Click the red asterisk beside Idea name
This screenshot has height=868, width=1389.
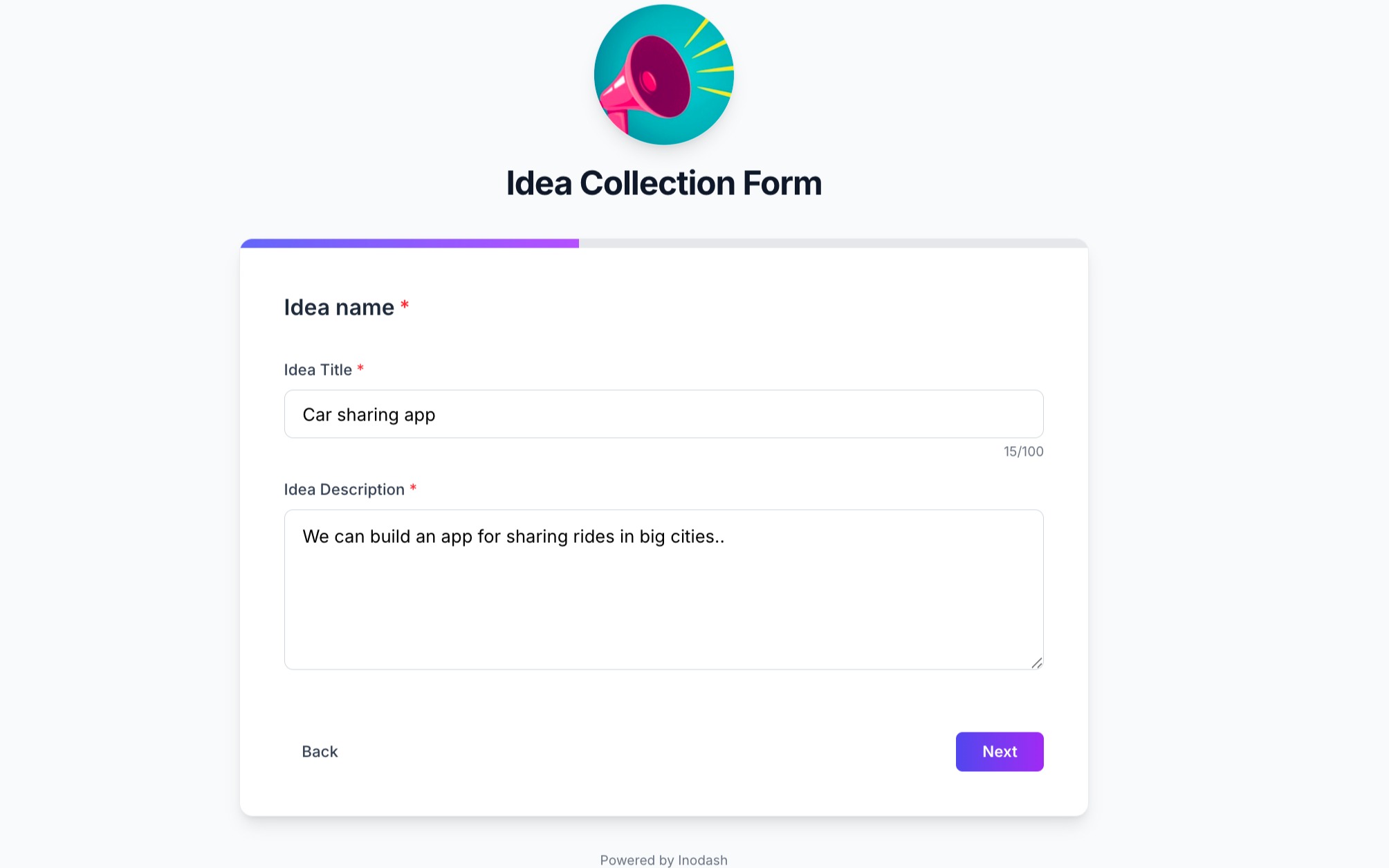(405, 305)
